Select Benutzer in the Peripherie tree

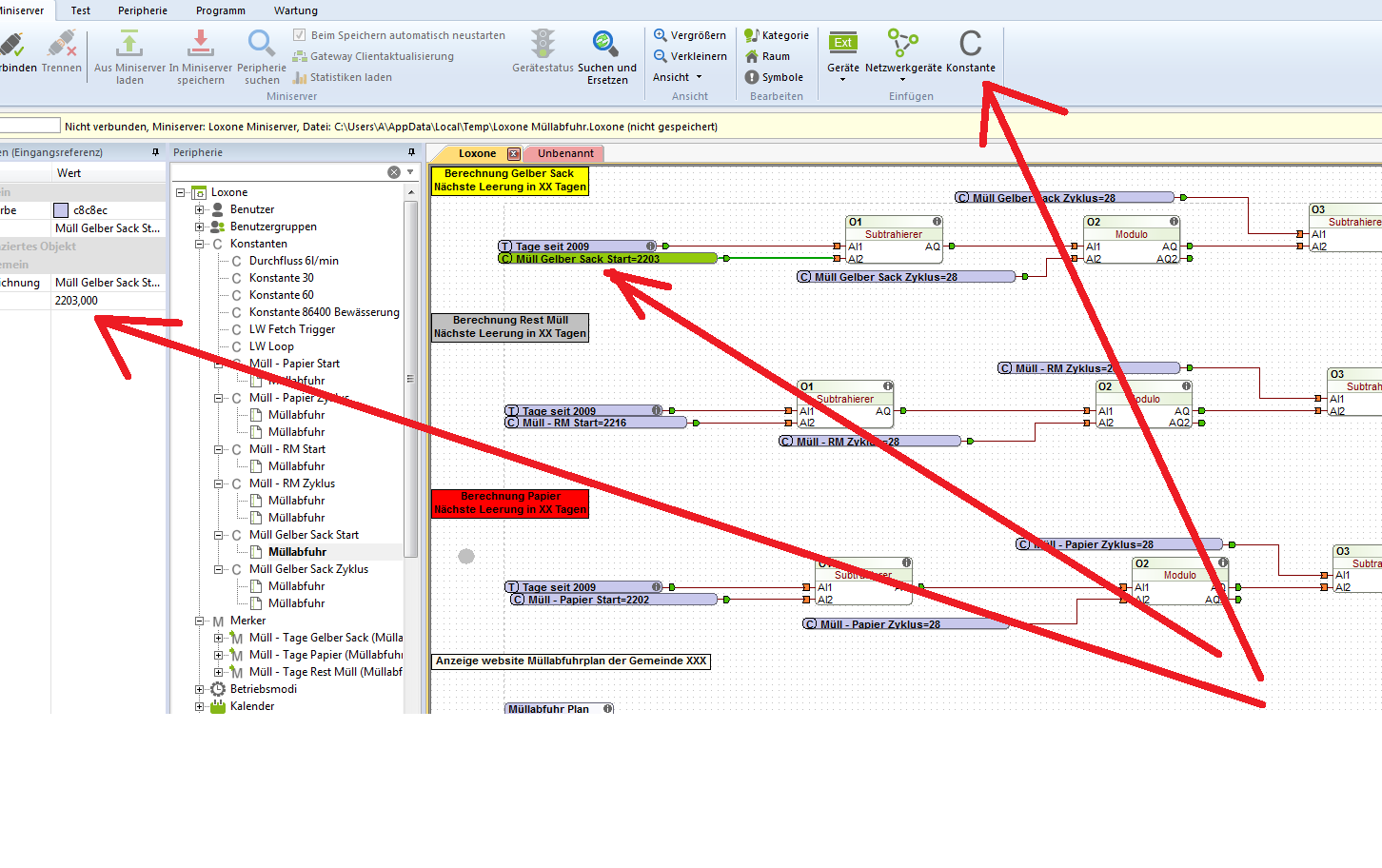(252, 209)
